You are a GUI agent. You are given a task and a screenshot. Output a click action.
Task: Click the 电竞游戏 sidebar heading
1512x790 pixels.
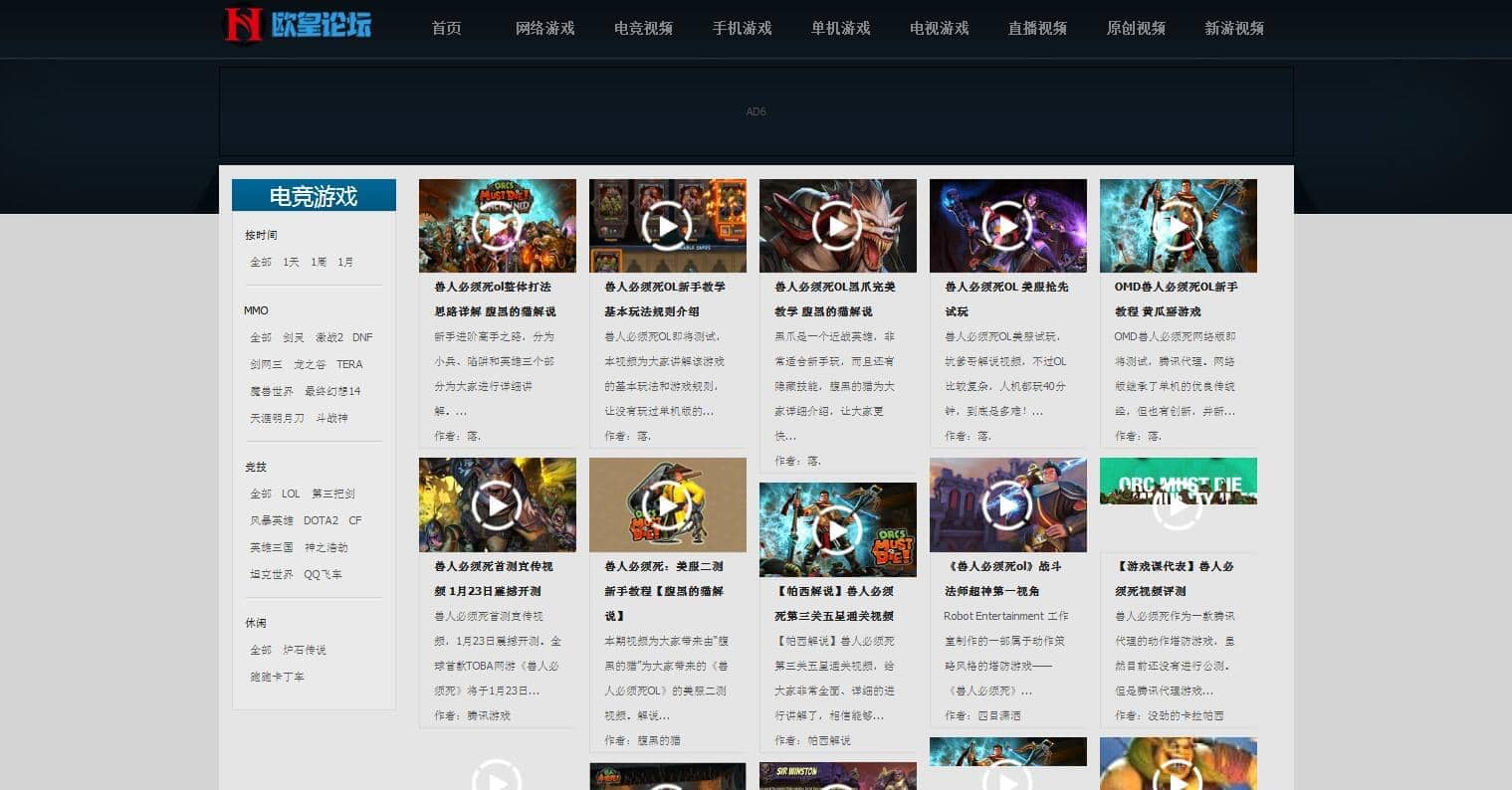click(314, 196)
